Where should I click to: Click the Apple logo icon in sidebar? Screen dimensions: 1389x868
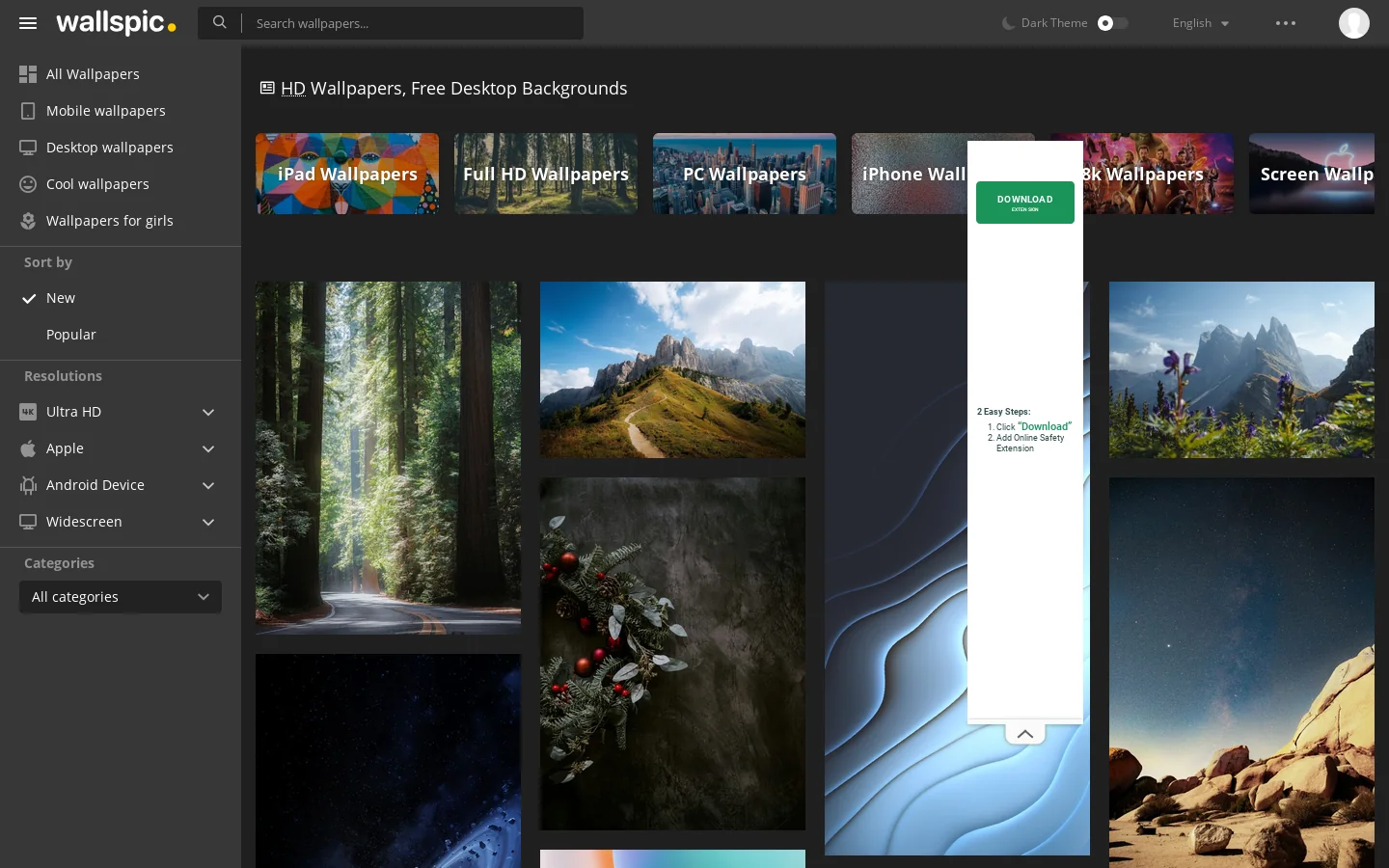(28, 448)
